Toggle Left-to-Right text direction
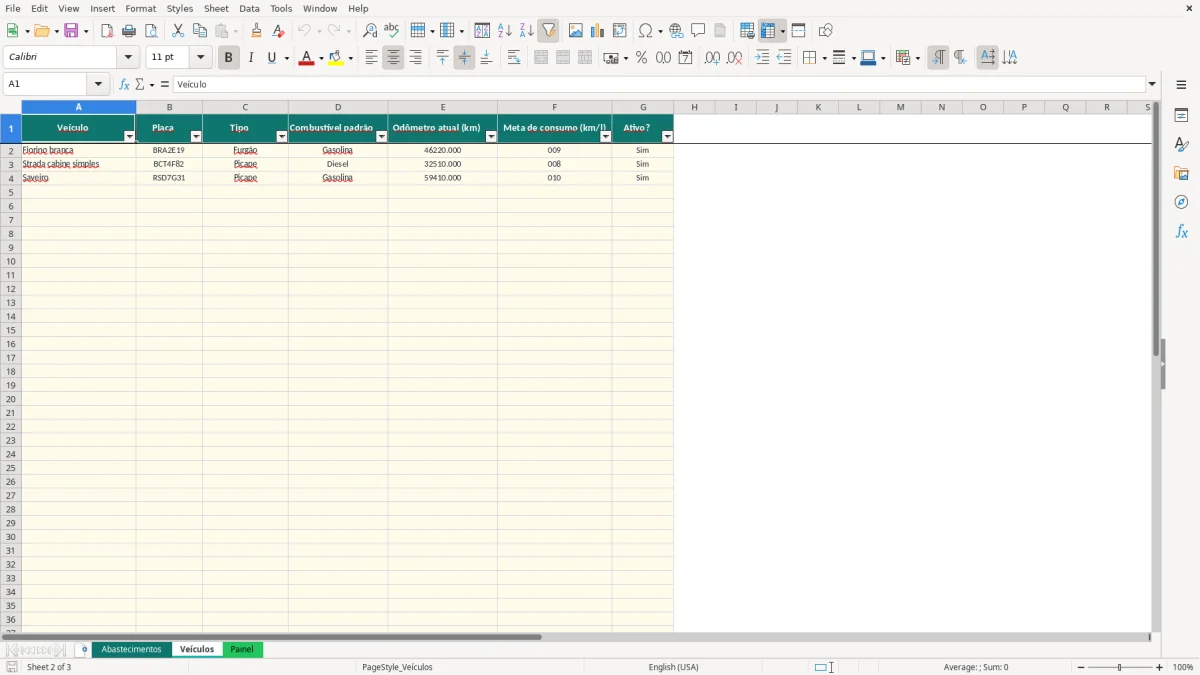This screenshot has width=1200, height=675. 938,58
